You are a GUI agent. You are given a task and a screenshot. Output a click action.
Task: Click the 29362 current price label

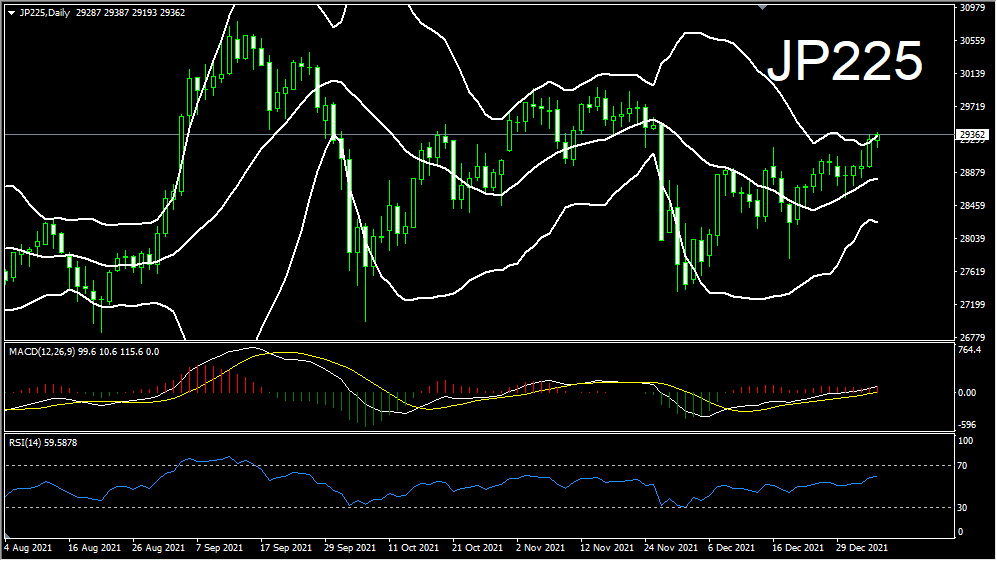point(972,134)
